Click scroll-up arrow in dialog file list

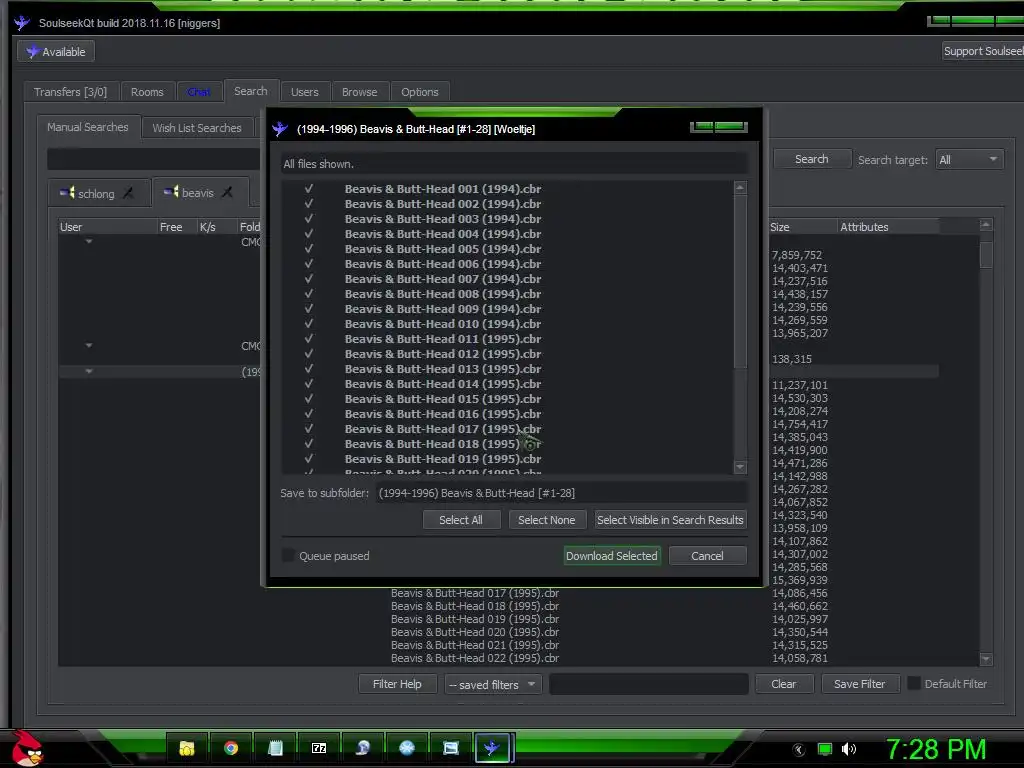(x=740, y=187)
